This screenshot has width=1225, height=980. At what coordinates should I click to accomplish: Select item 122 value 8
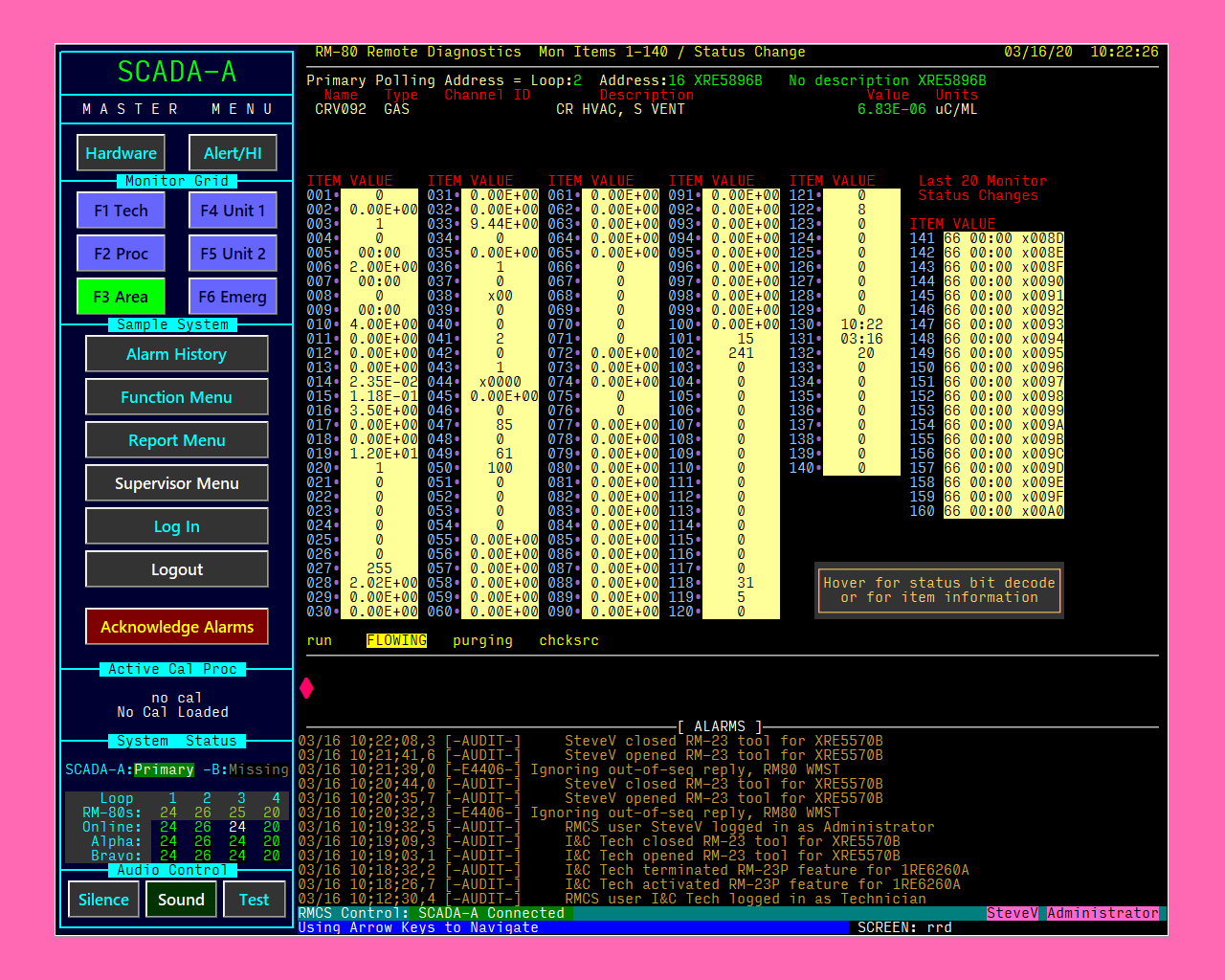click(x=861, y=210)
